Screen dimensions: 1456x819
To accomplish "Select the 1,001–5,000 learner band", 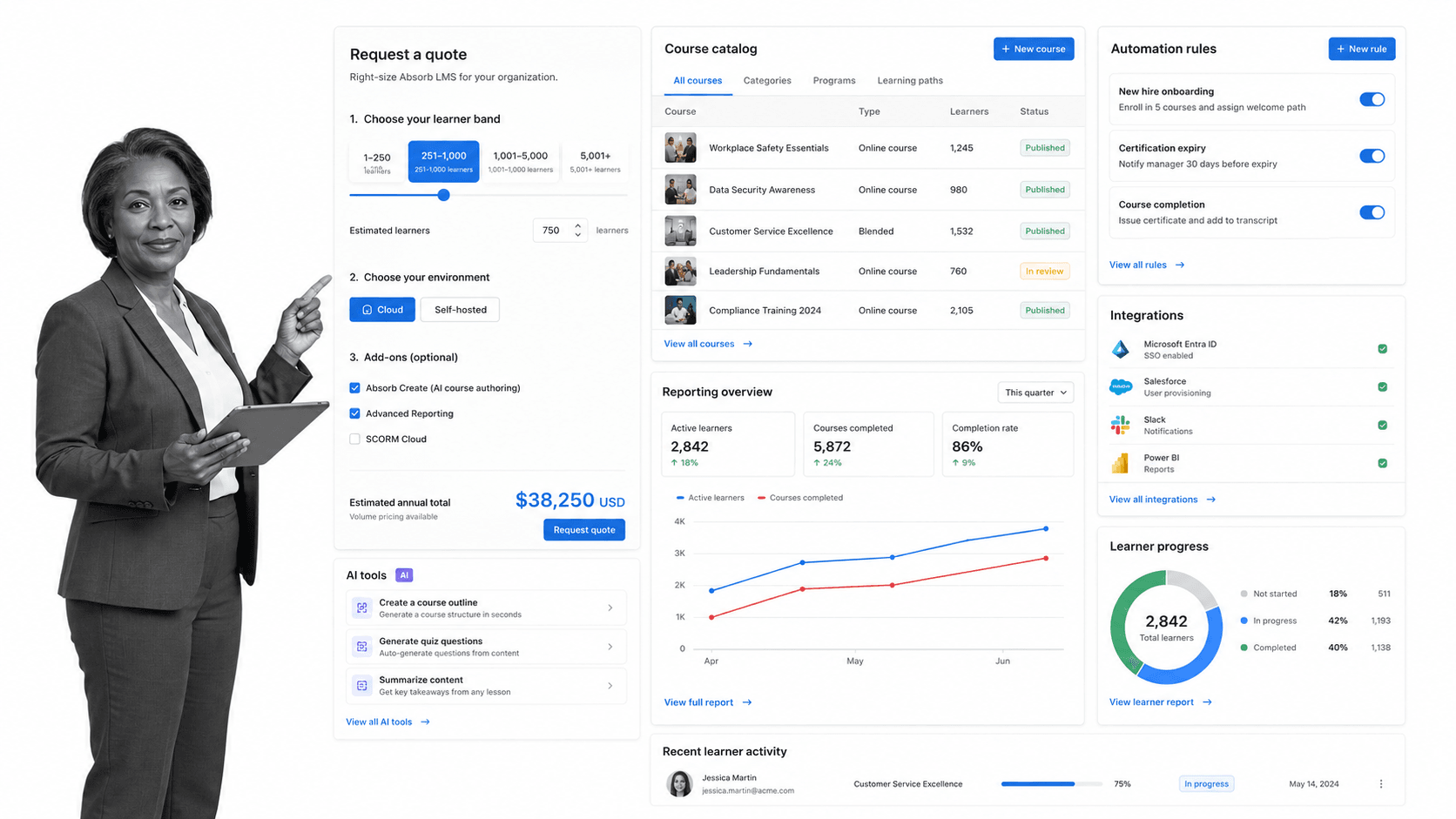I will pyautogui.click(x=521, y=162).
